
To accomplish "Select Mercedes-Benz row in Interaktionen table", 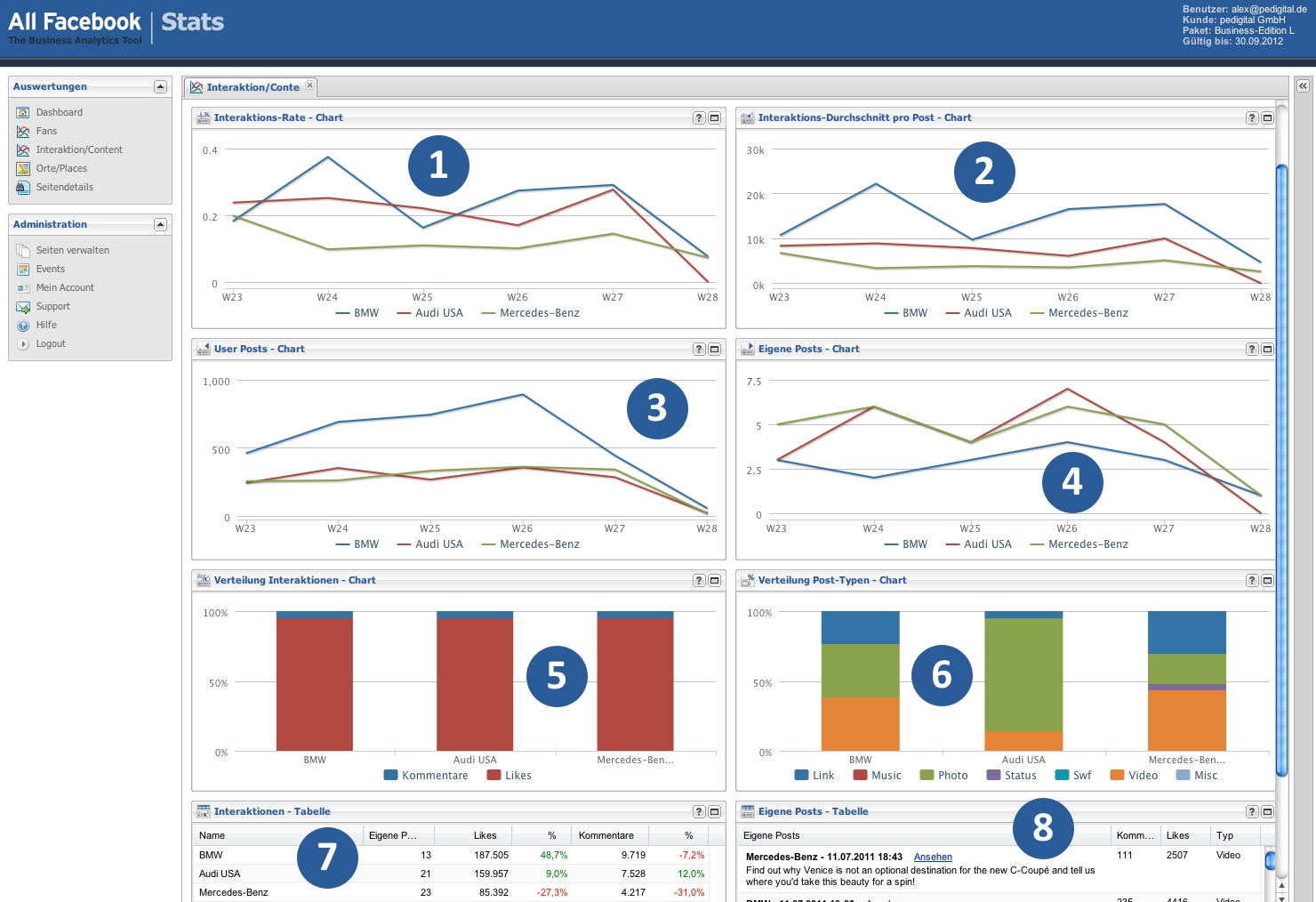I will 451,892.
